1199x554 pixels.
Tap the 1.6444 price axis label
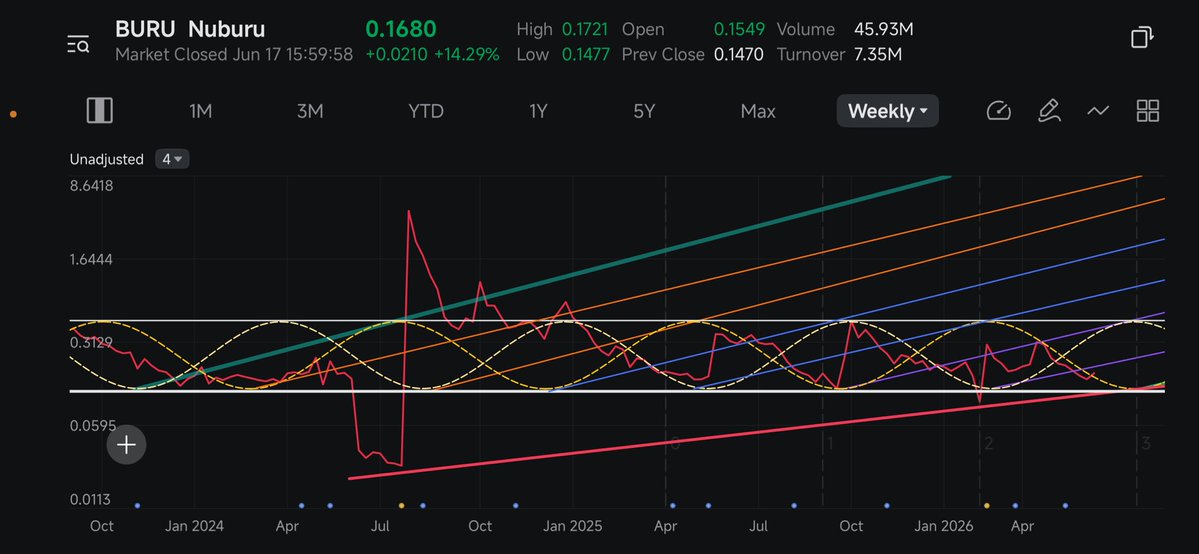click(x=91, y=259)
